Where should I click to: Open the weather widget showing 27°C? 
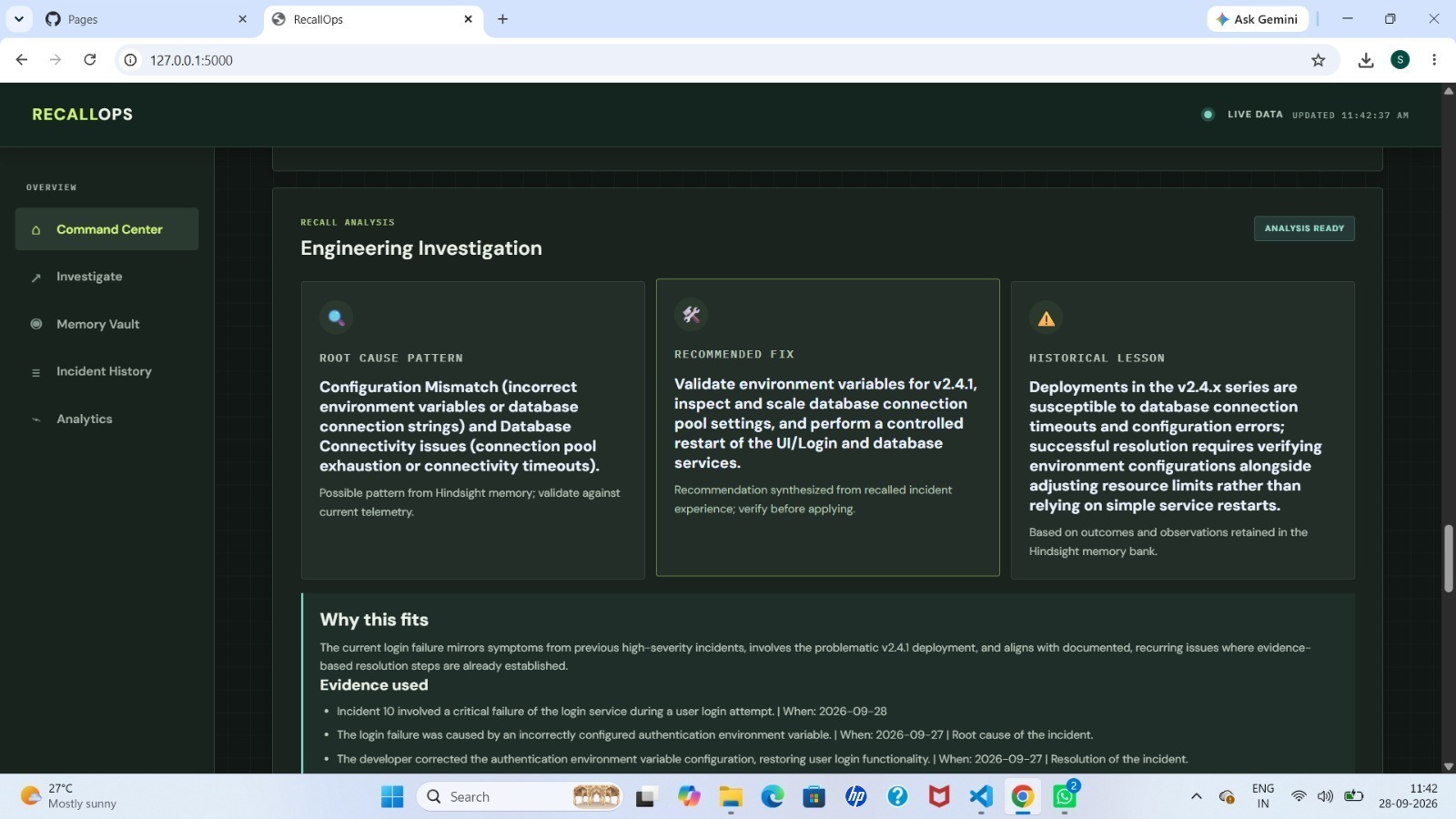pyautogui.click(x=69, y=796)
